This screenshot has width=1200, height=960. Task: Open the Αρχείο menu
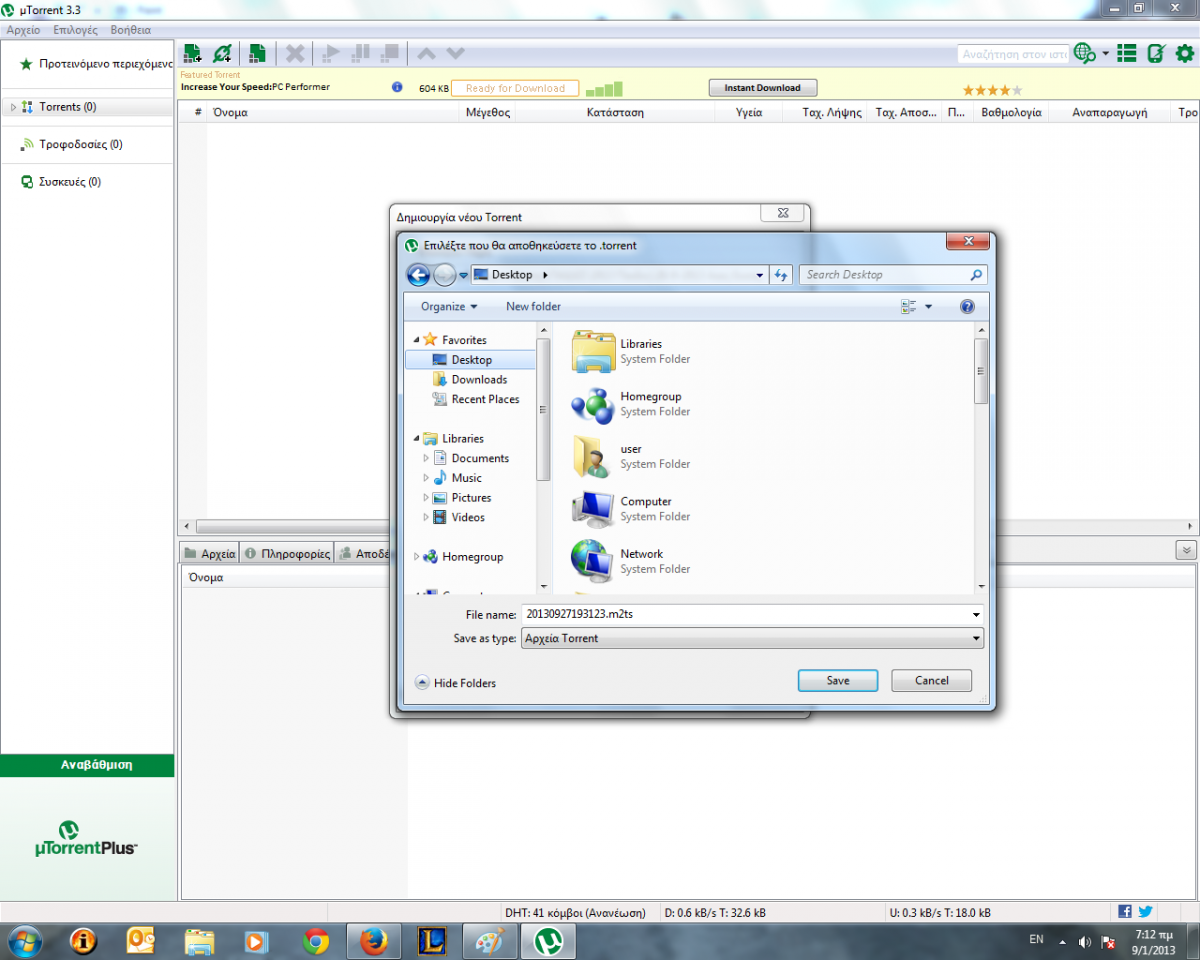[x=23, y=30]
